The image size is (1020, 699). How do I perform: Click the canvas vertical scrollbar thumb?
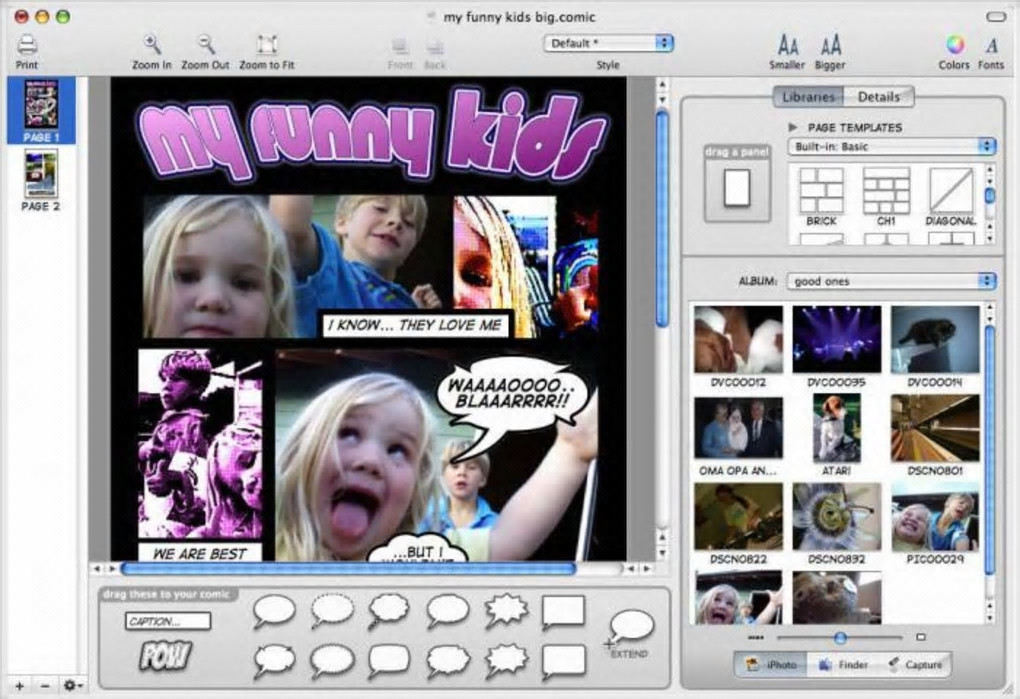tap(662, 218)
